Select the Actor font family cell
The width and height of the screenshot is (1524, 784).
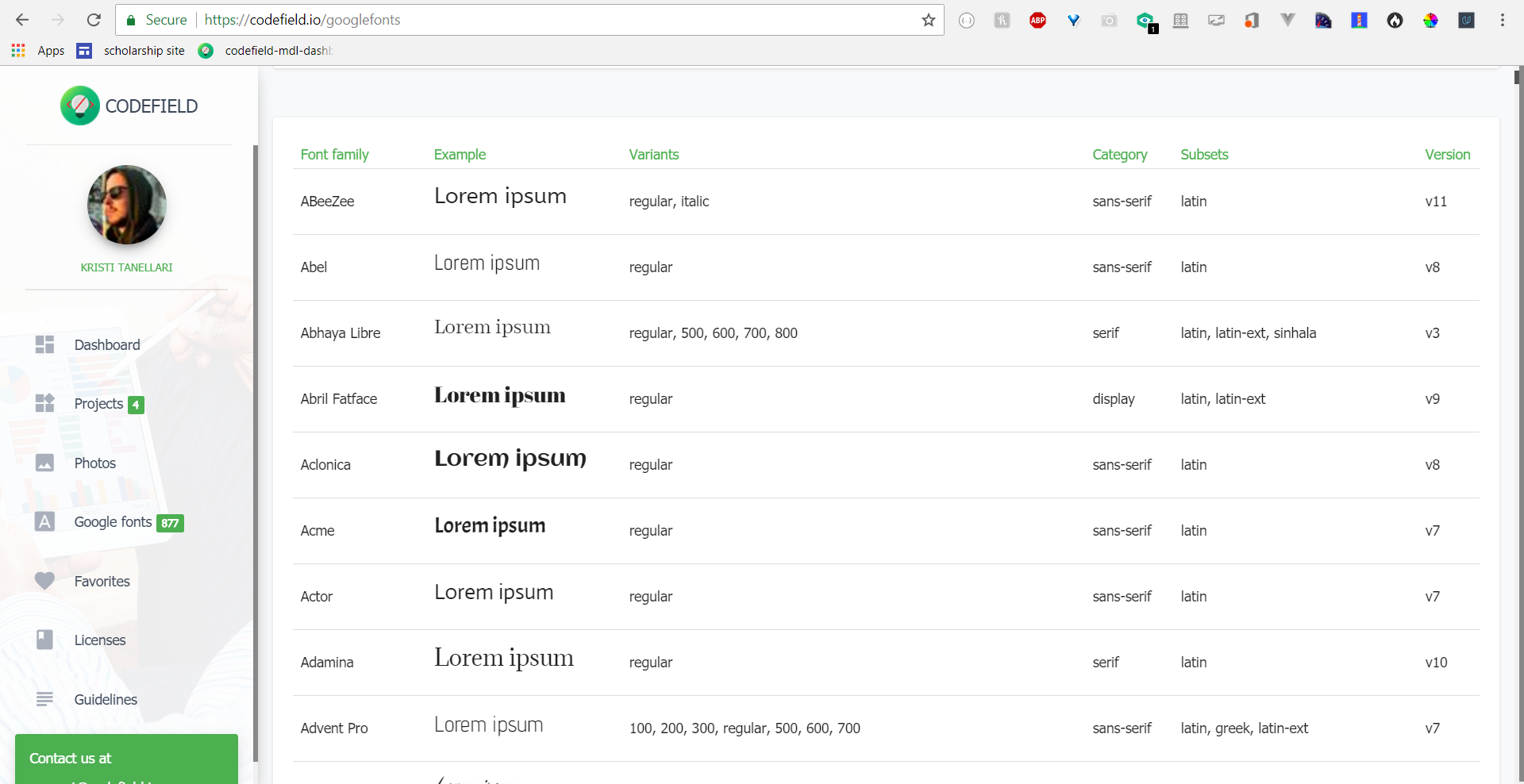tap(316, 597)
